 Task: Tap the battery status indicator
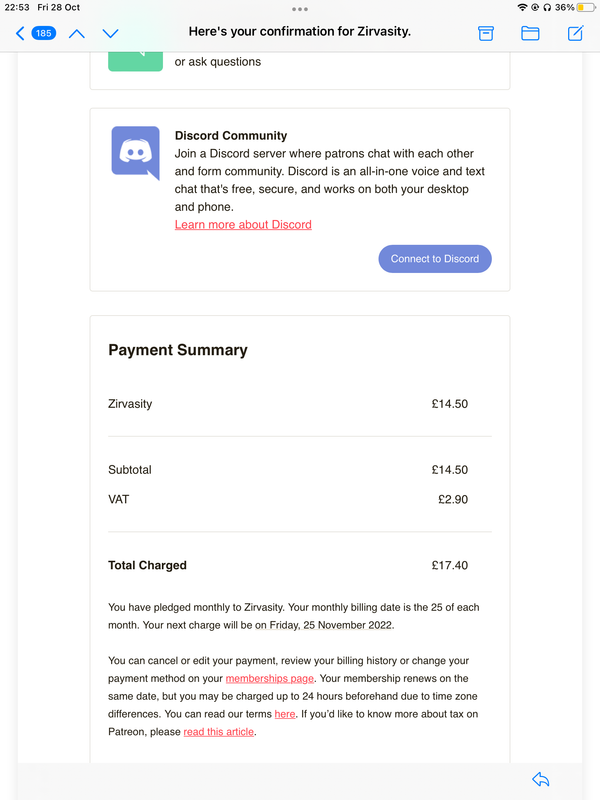point(586,8)
